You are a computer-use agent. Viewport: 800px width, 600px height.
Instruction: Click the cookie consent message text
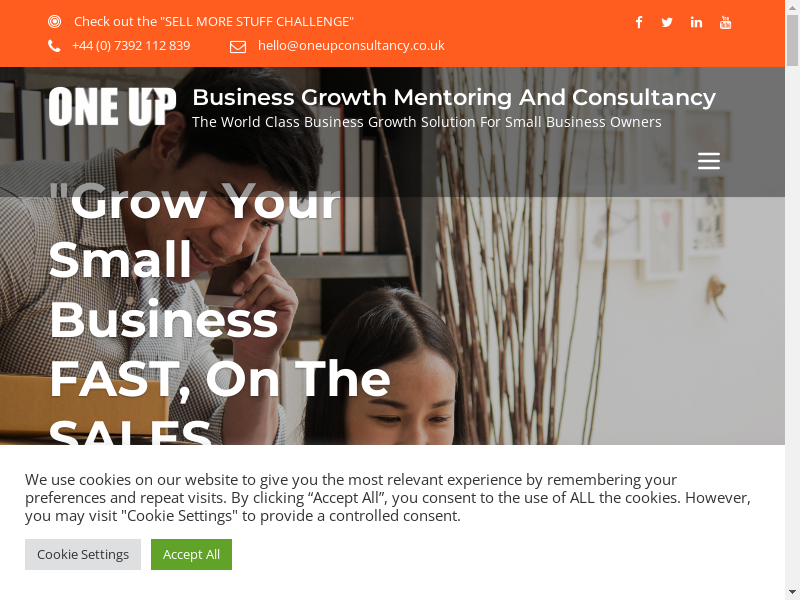(x=388, y=497)
